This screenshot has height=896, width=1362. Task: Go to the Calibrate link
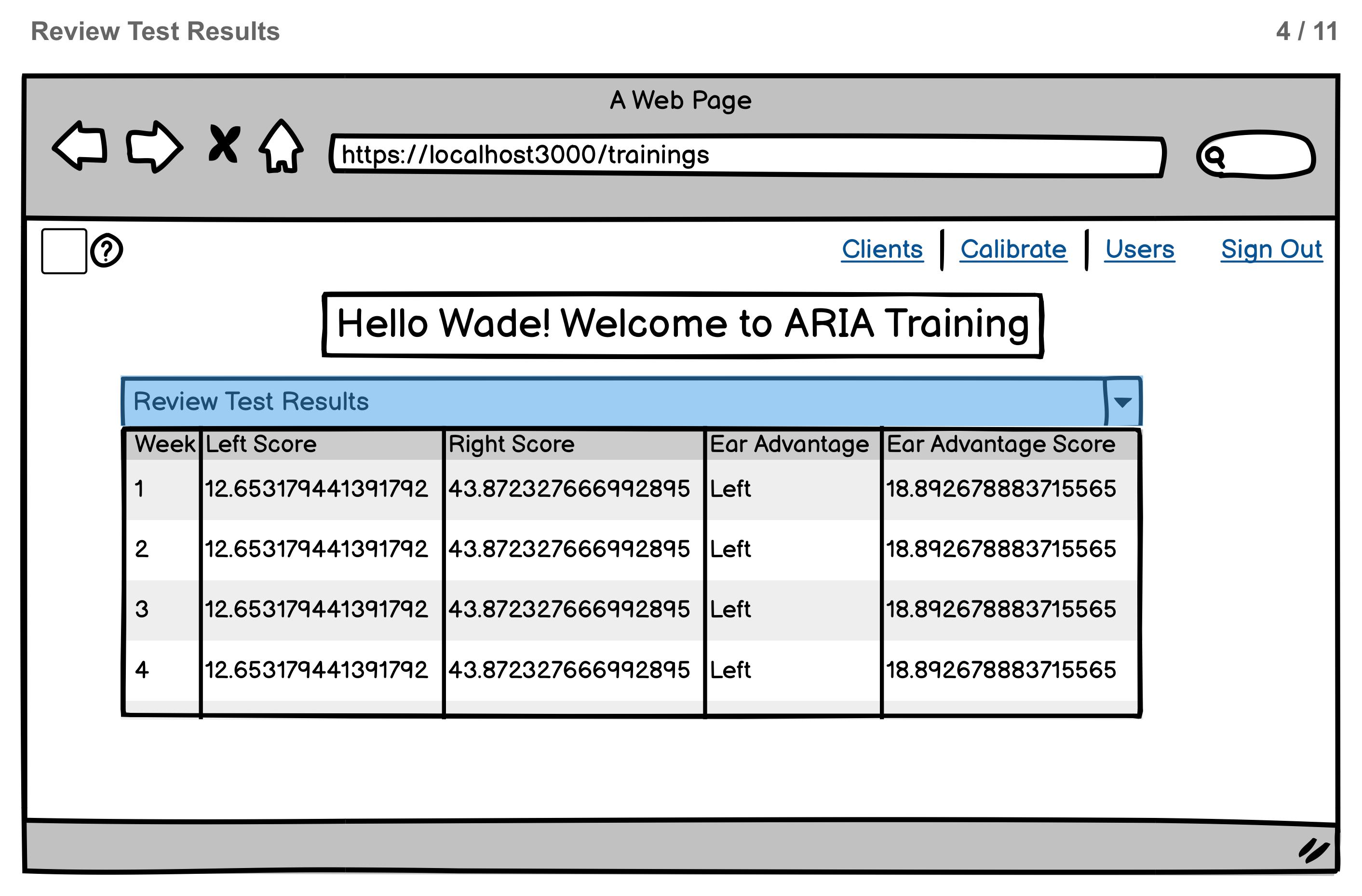(x=1013, y=250)
